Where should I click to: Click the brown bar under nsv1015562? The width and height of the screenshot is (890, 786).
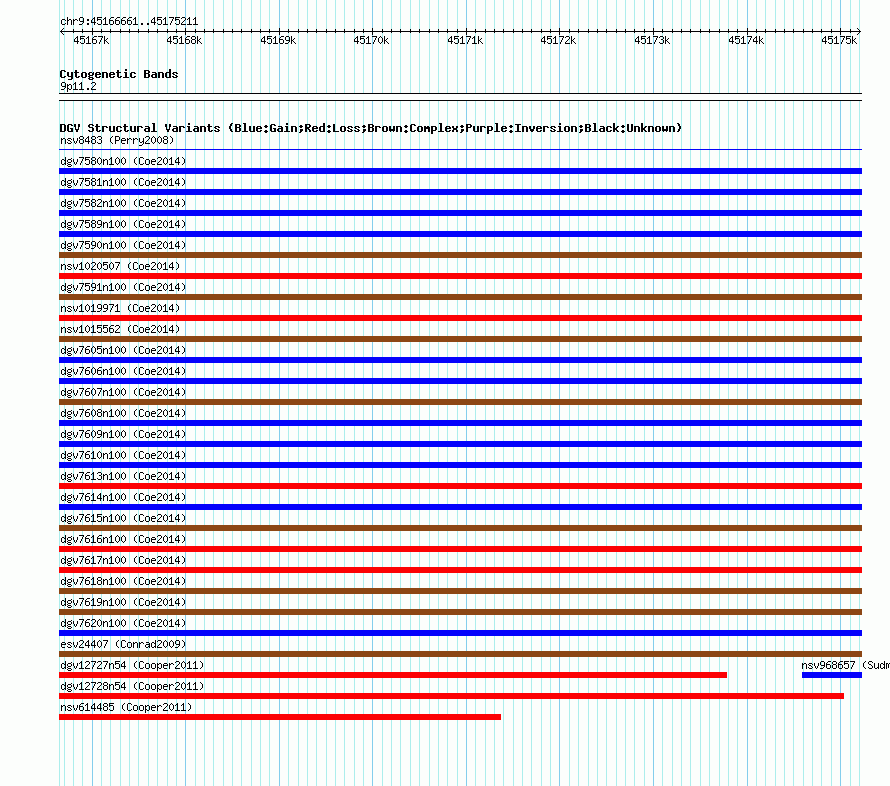point(460,339)
